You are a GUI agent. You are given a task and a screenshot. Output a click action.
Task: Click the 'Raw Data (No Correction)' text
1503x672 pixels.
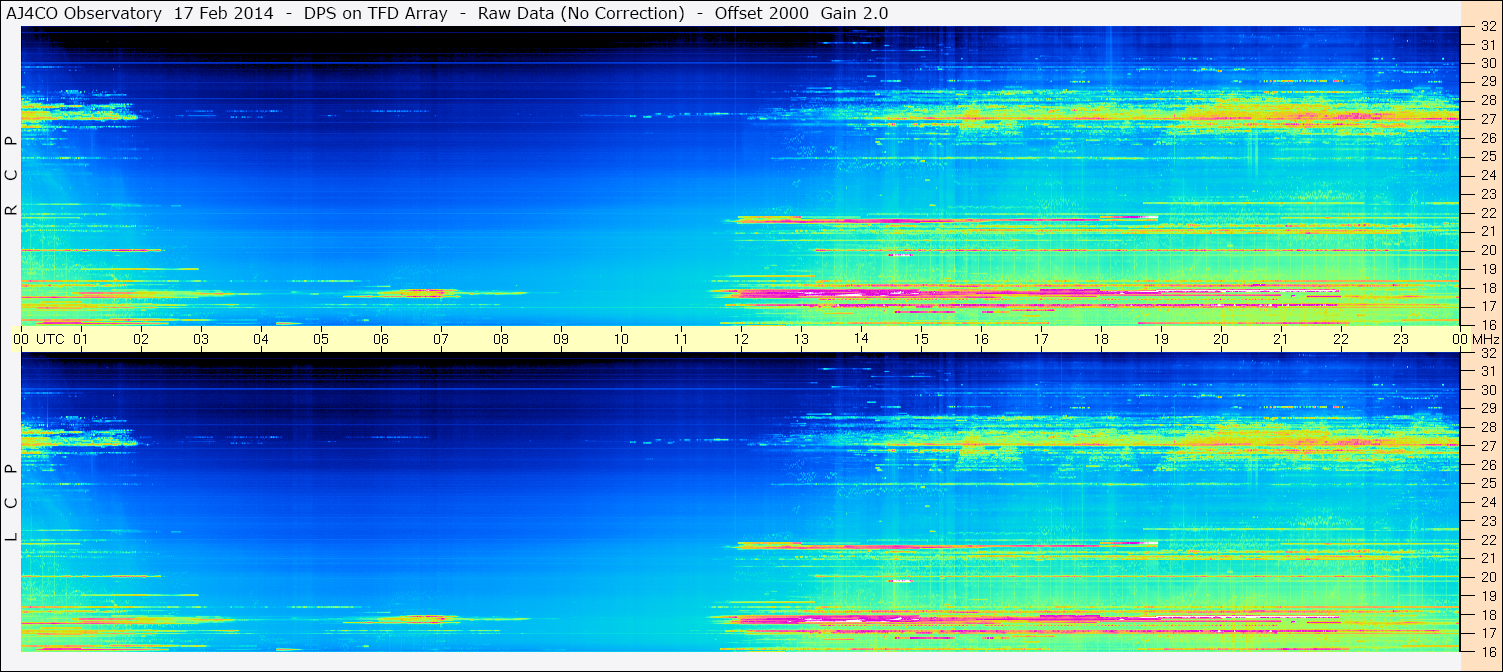pyautogui.click(x=581, y=13)
